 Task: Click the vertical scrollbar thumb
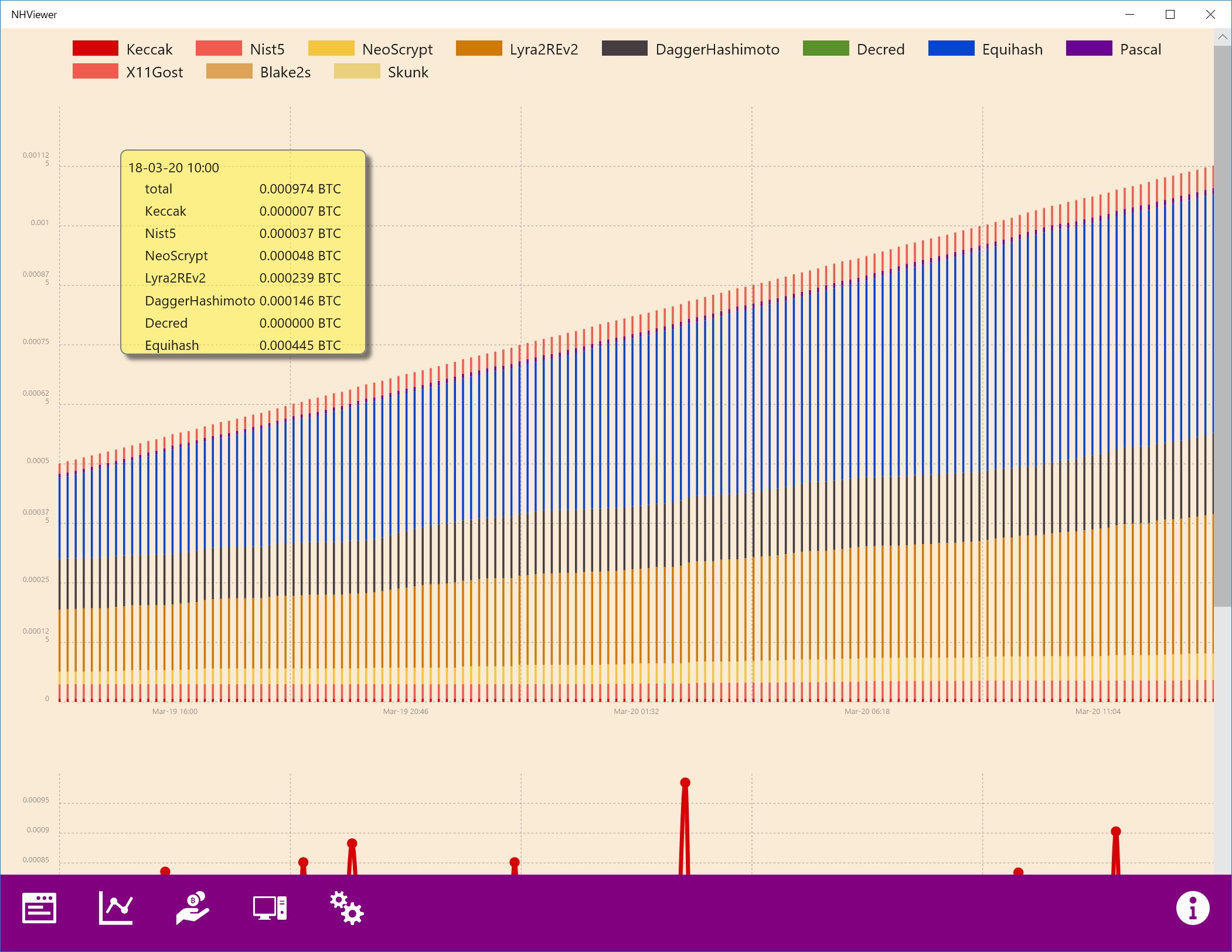[x=1222, y=325]
